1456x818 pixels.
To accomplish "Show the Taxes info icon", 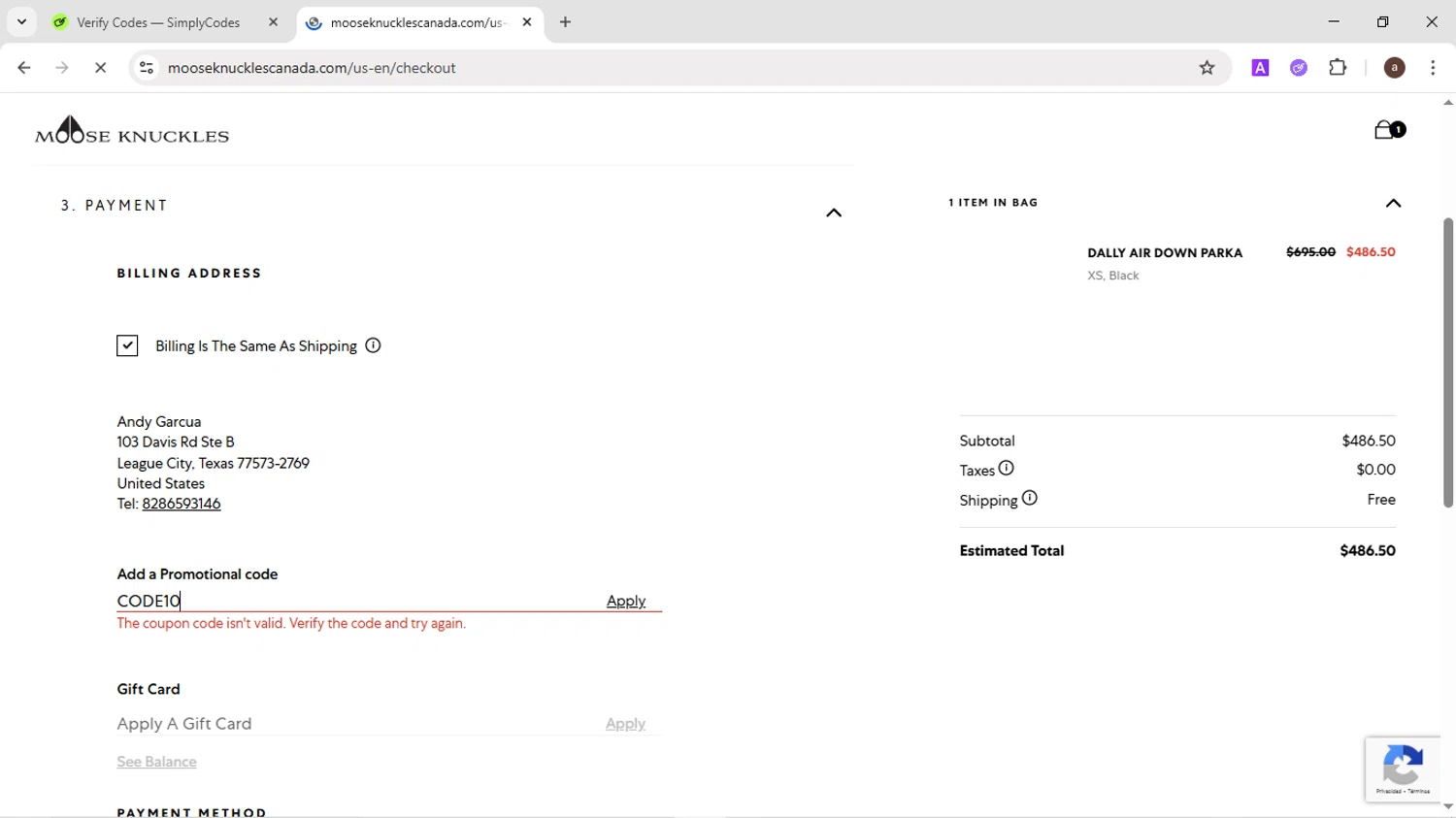I will tap(1007, 468).
